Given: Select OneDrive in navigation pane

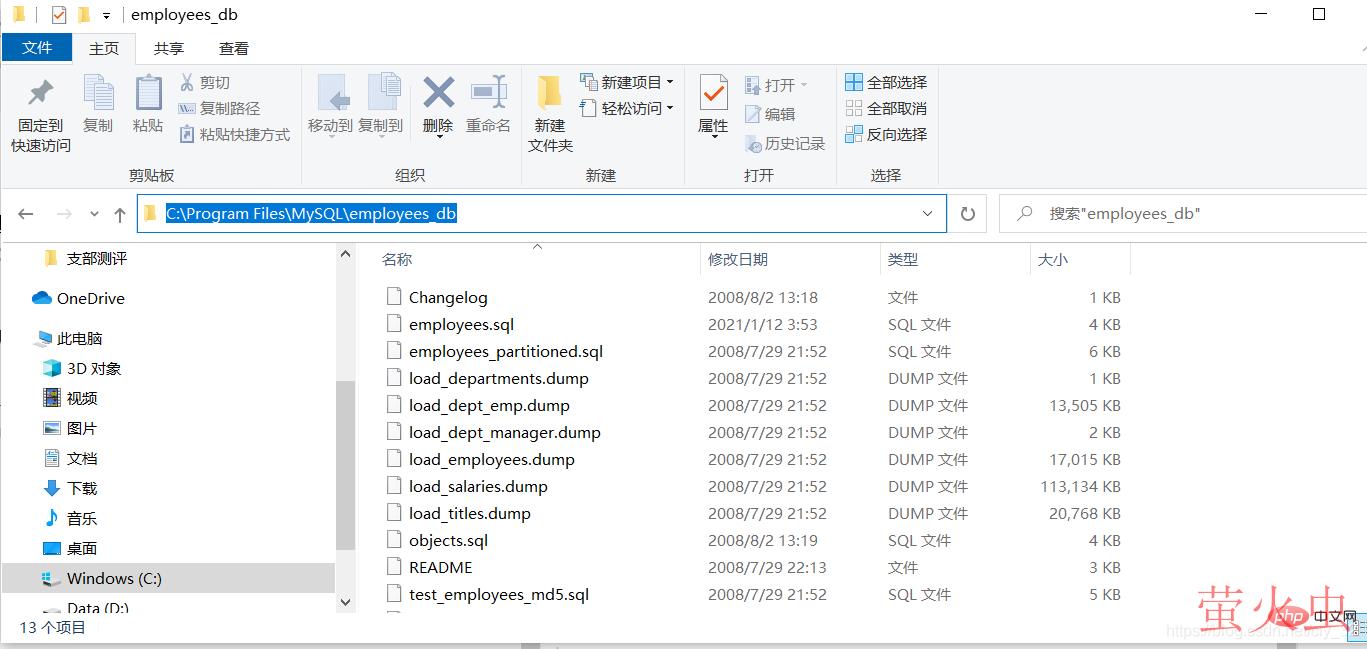Looking at the screenshot, I should click(90, 298).
